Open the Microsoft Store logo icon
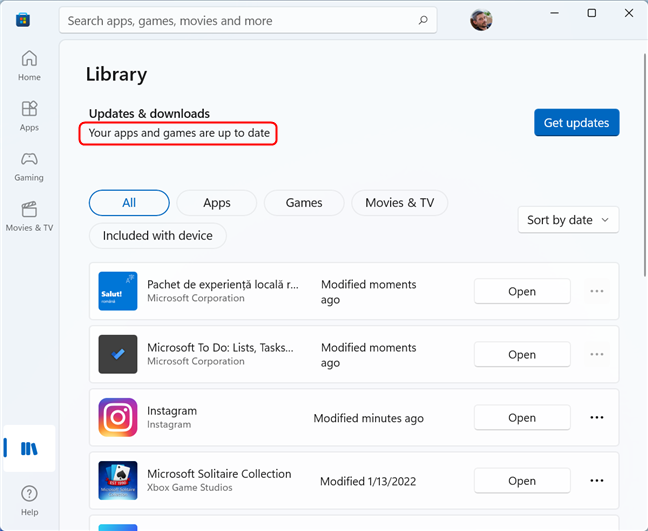 point(23,19)
